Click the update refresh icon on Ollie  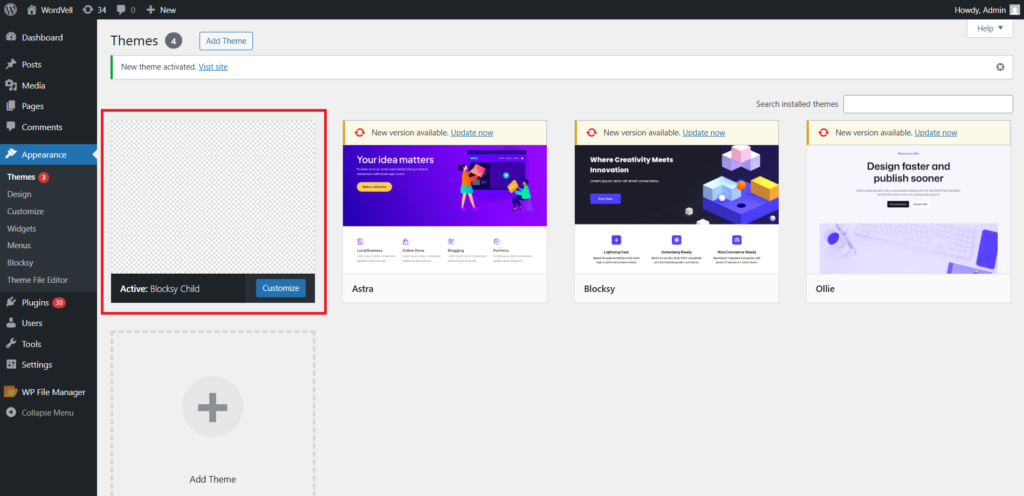(823, 132)
